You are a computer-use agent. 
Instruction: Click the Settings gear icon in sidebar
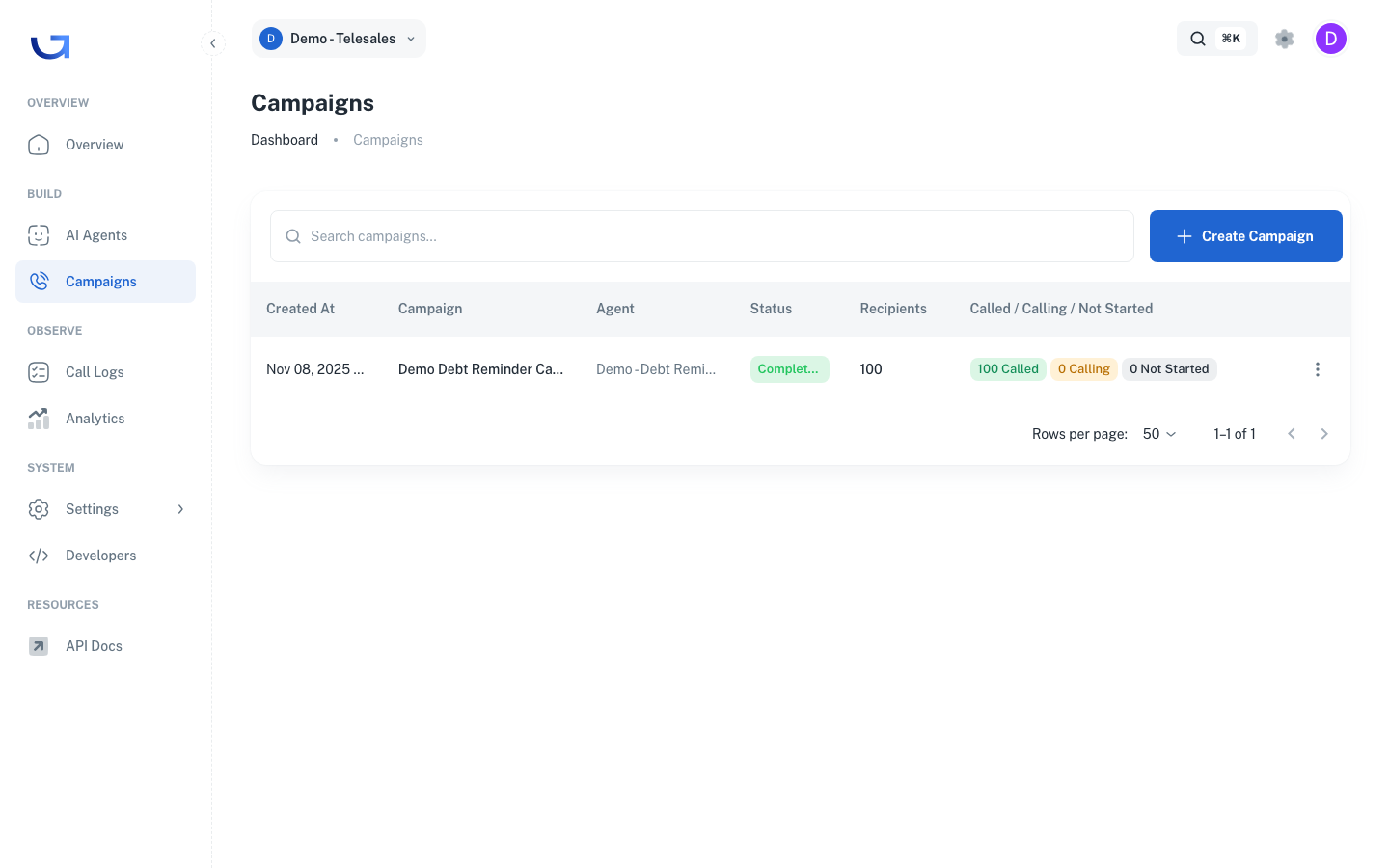[x=39, y=509]
